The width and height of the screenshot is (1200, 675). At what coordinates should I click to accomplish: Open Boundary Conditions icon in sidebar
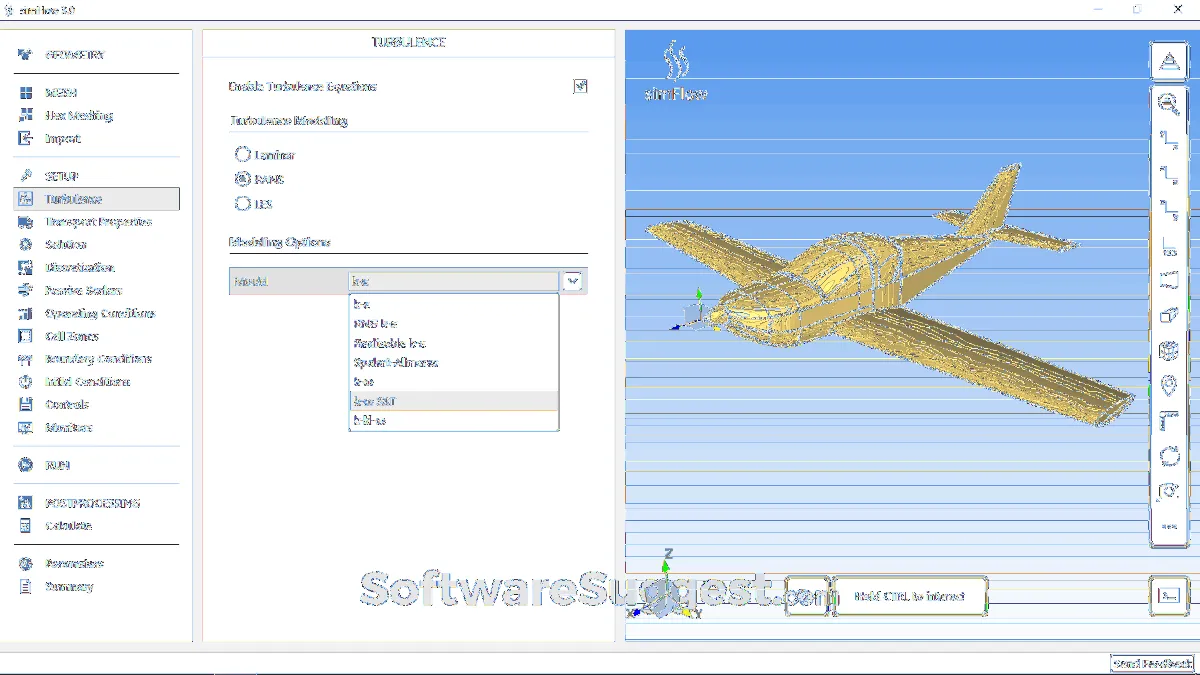click(x=26, y=359)
